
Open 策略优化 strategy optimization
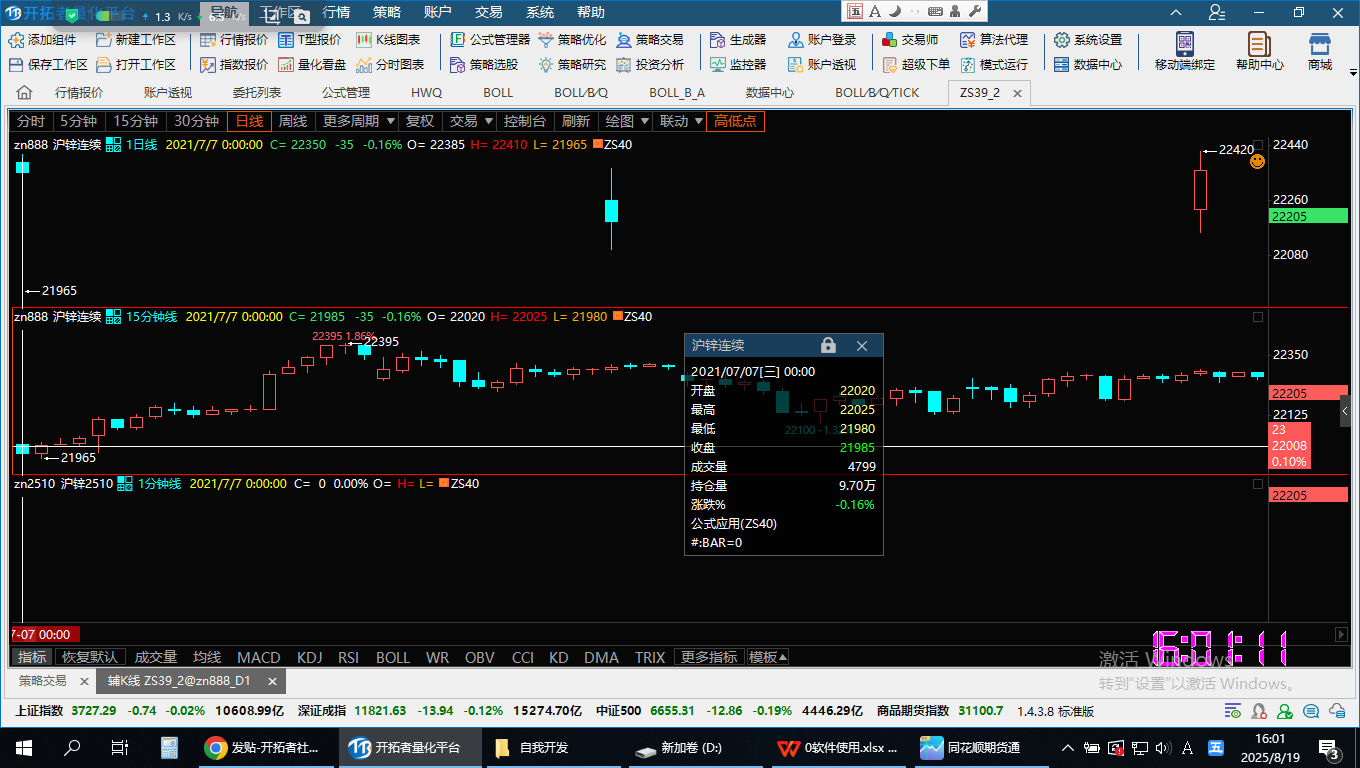(572, 40)
